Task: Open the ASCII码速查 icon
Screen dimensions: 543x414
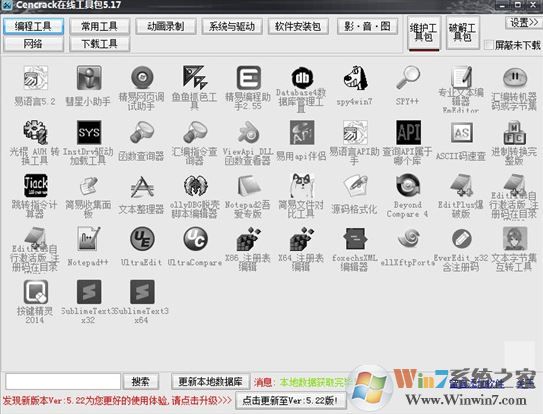Action: (x=462, y=132)
